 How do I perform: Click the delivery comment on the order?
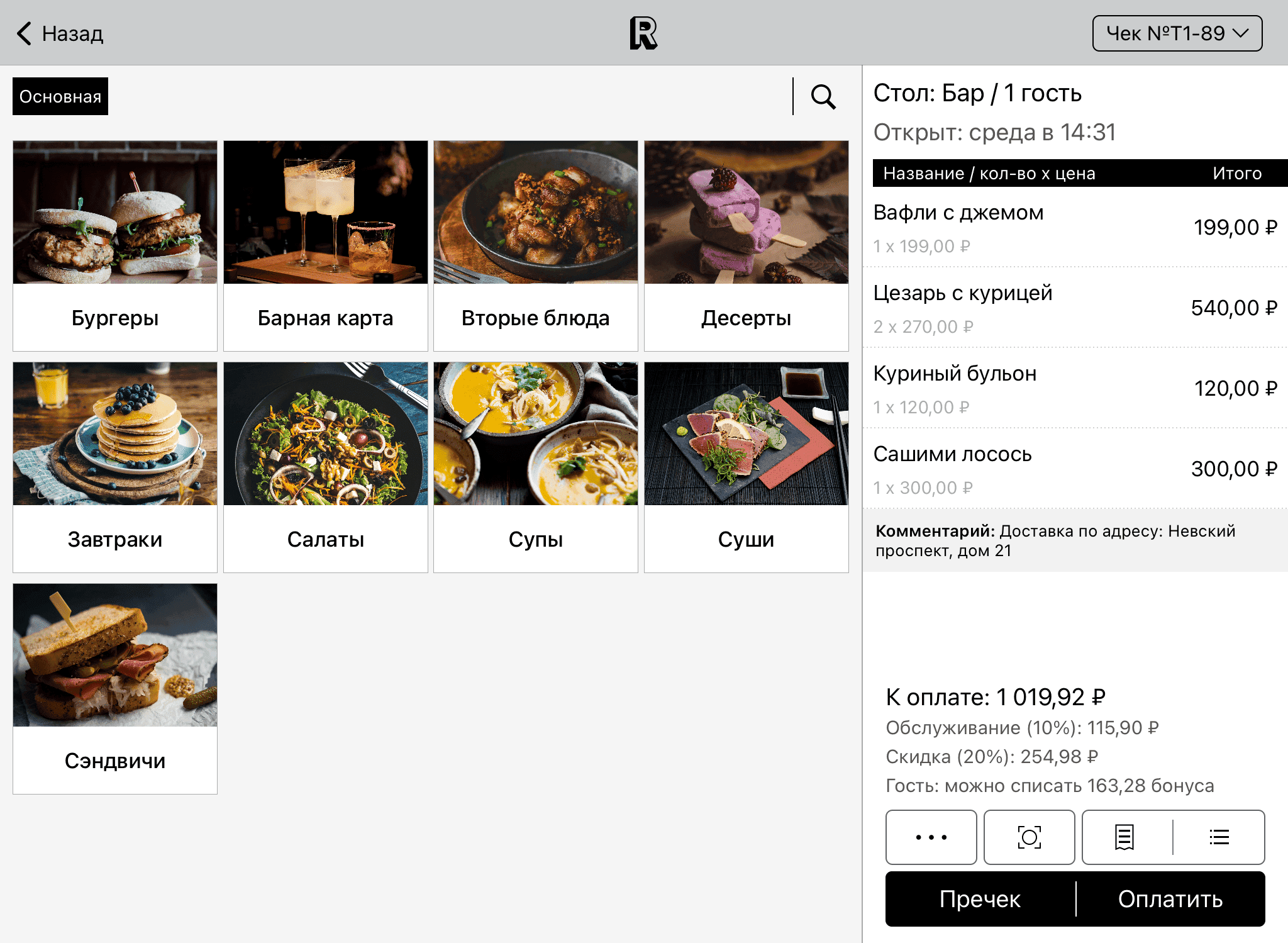point(1075,541)
